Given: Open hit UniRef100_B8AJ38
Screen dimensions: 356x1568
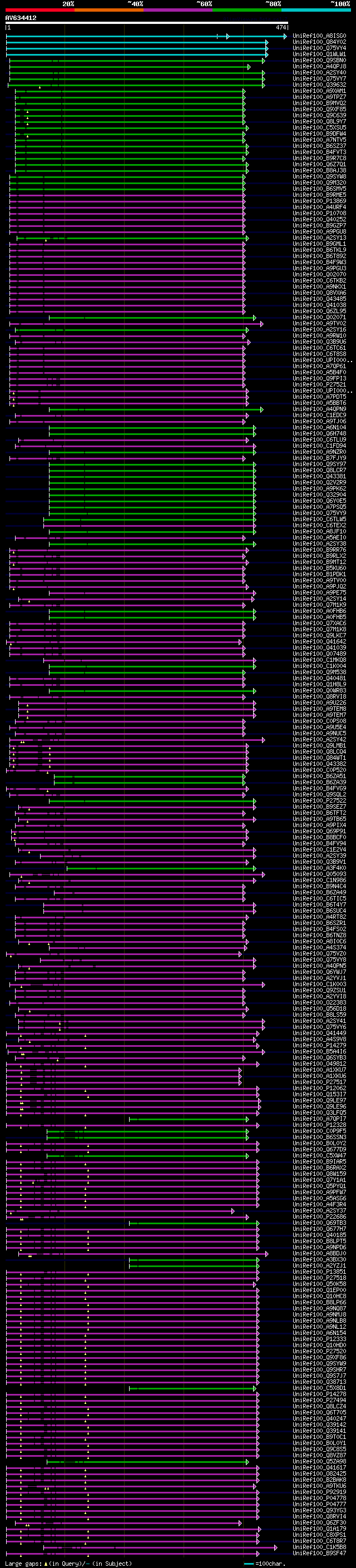Looking at the screenshot, I should (x=319, y=171).
